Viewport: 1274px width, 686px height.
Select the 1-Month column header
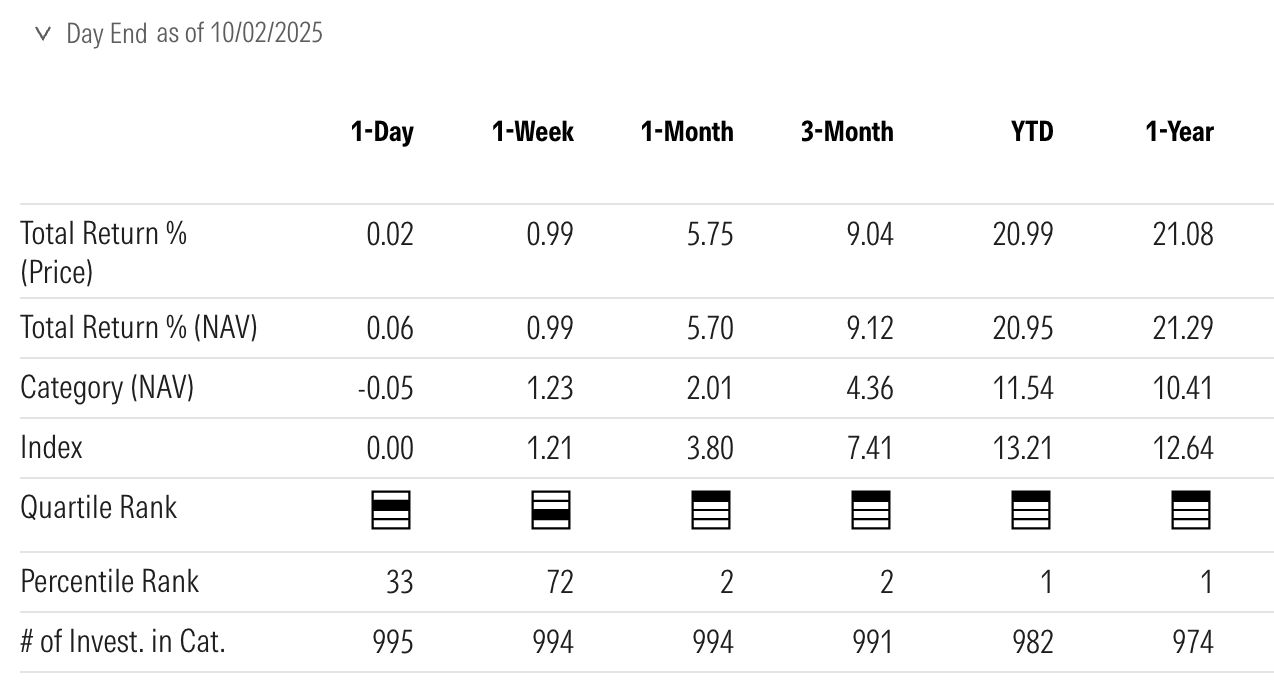coord(686,132)
